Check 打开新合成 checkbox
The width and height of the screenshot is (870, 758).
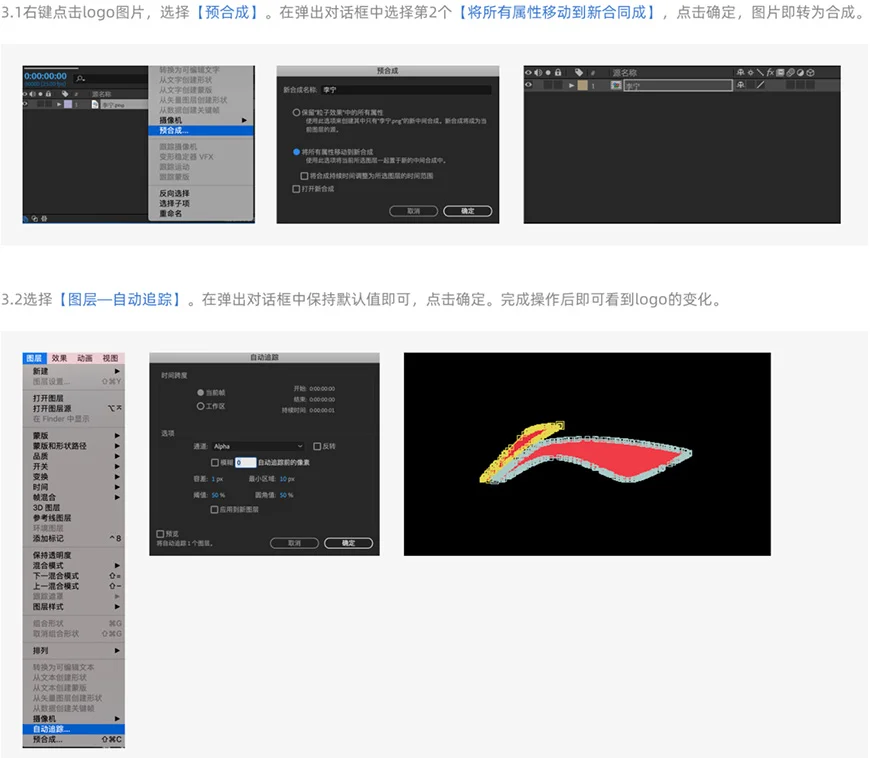pos(296,189)
